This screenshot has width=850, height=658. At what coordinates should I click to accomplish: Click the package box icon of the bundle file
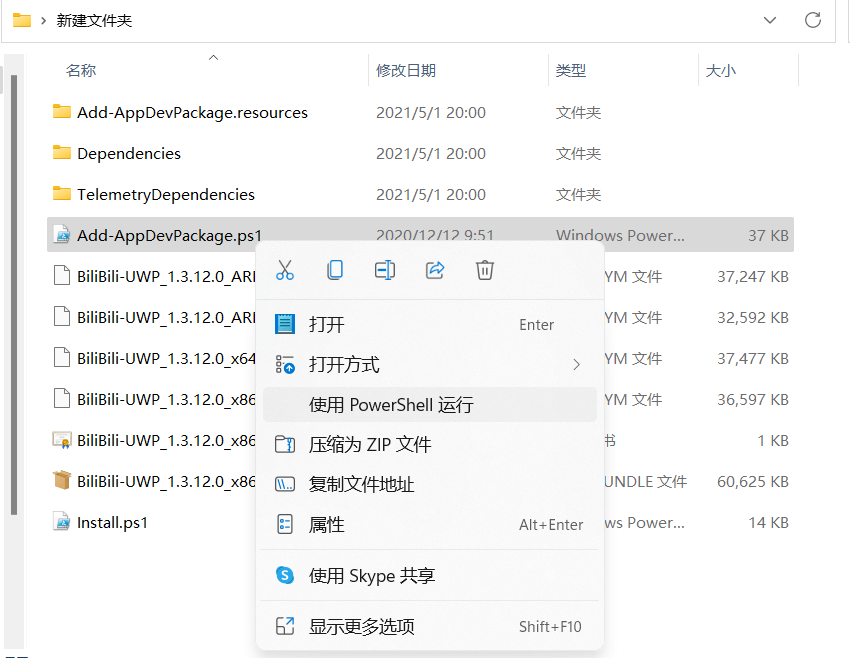point(62,480)
